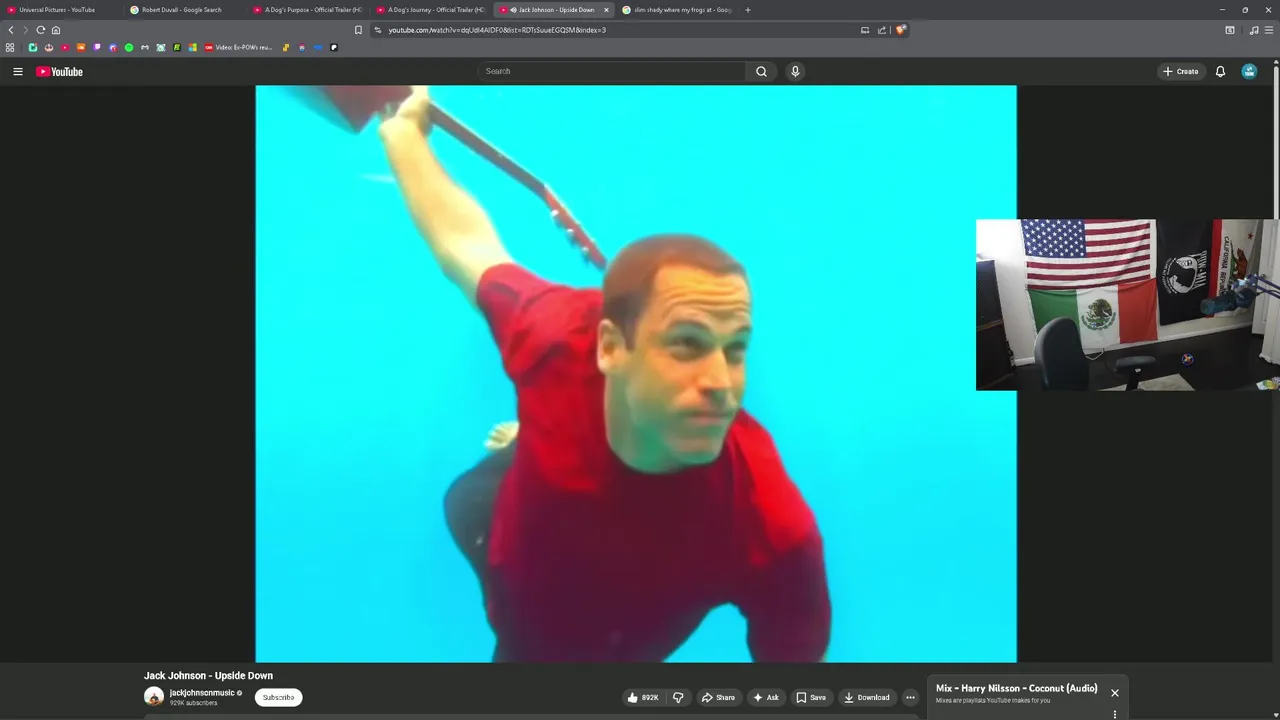The height and width of the screenshot is (720, 1280).
Task: Open the media control music note icon
Action: point(1254,30)
